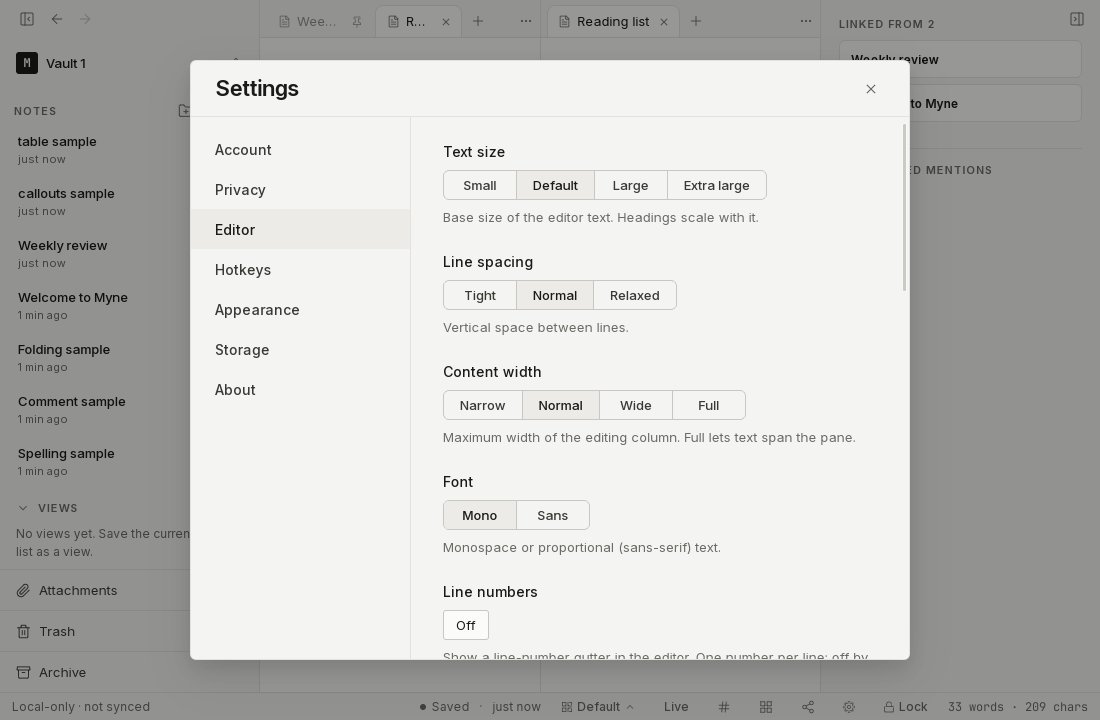This screenshot has width=1100, height=720.
Task: Open About settings section
Action: (300, 389)
